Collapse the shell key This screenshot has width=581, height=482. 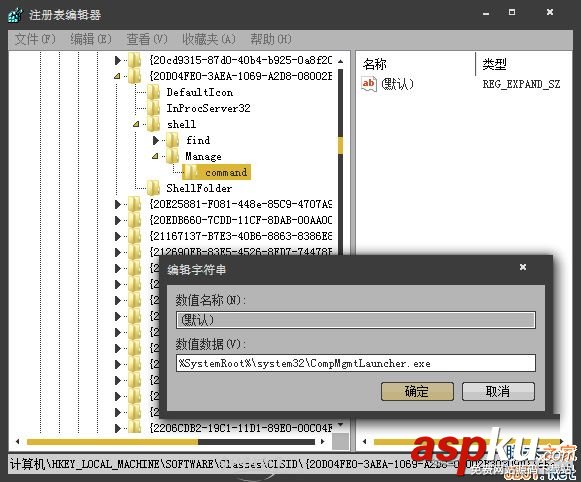(136, 124)
